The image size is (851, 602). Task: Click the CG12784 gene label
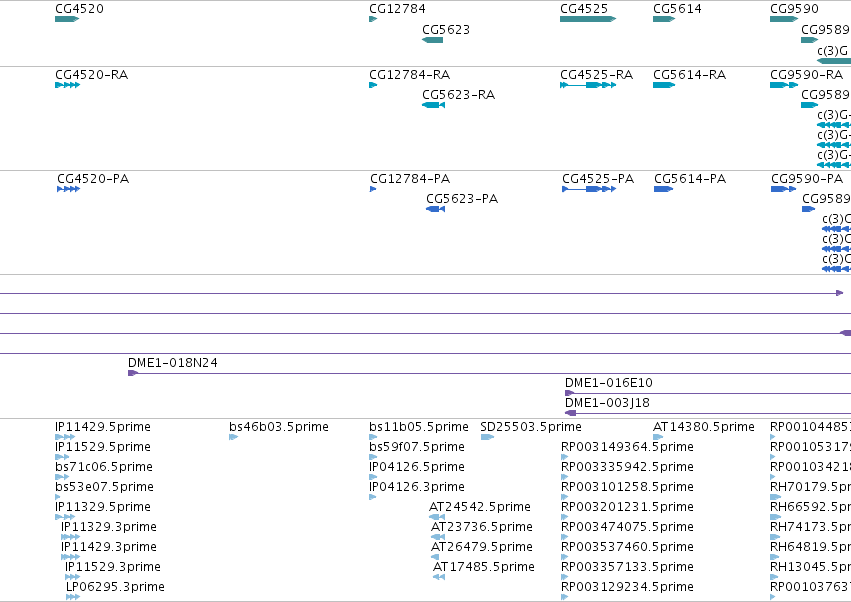click(x=397, y=9)
